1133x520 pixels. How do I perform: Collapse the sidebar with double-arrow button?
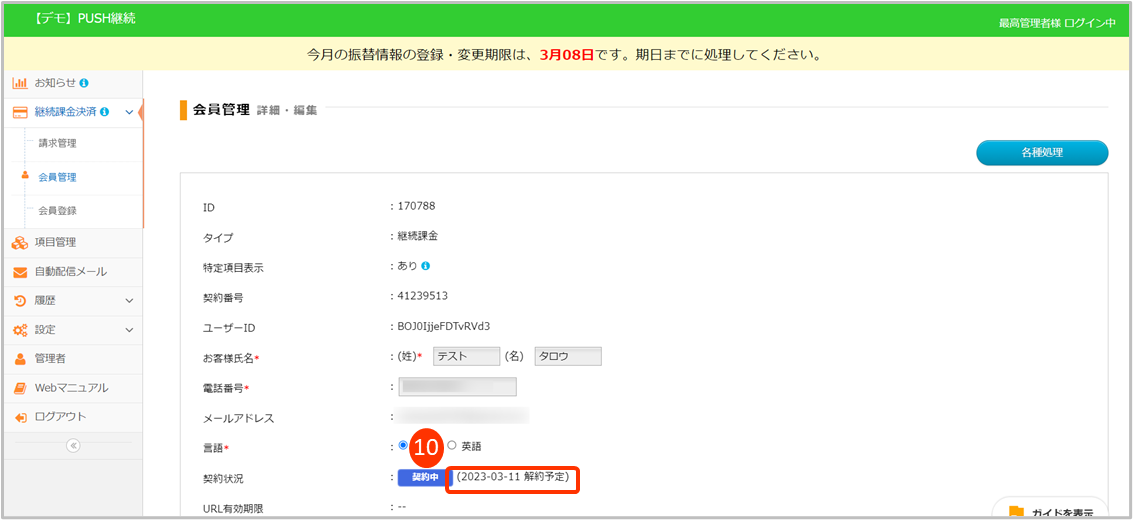pos(73,446)
